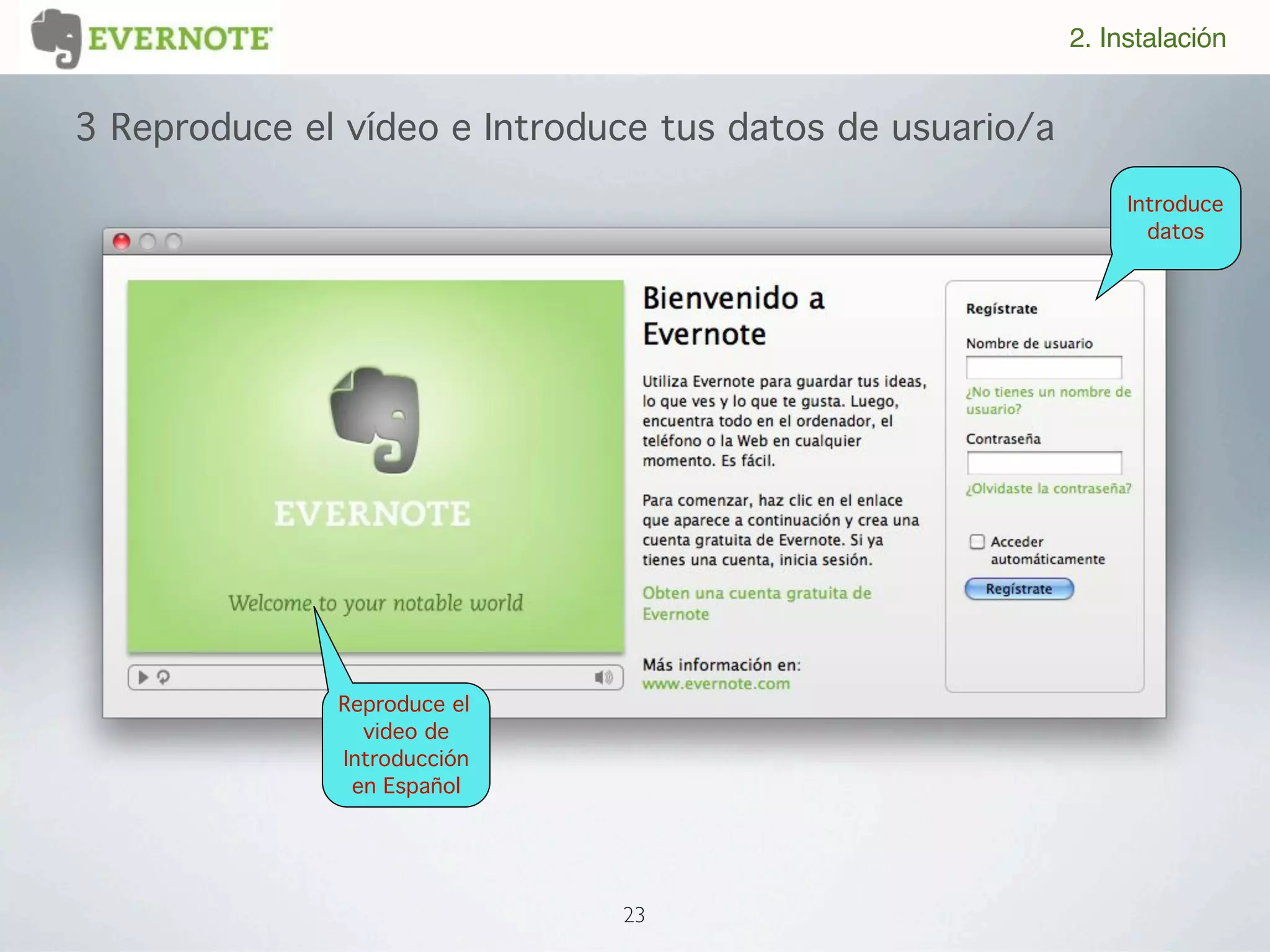This screenshot has height=952, width=1270.
Task: Click the Evernote elephant logo in slide header
Action: 56,38
